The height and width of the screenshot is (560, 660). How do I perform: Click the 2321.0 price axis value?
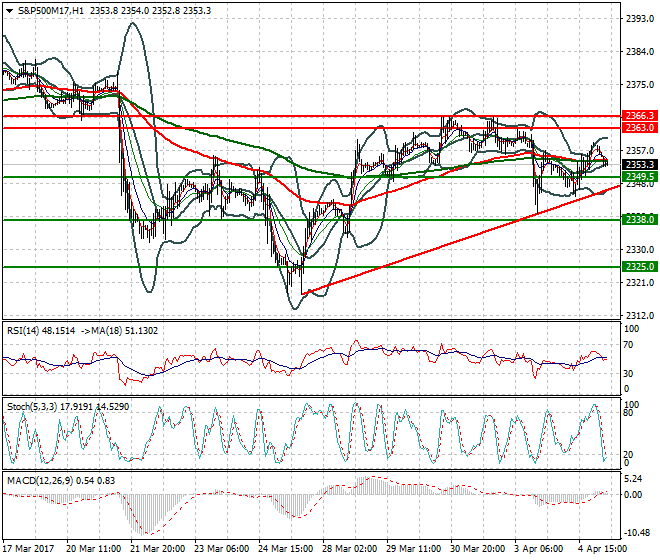640,283
